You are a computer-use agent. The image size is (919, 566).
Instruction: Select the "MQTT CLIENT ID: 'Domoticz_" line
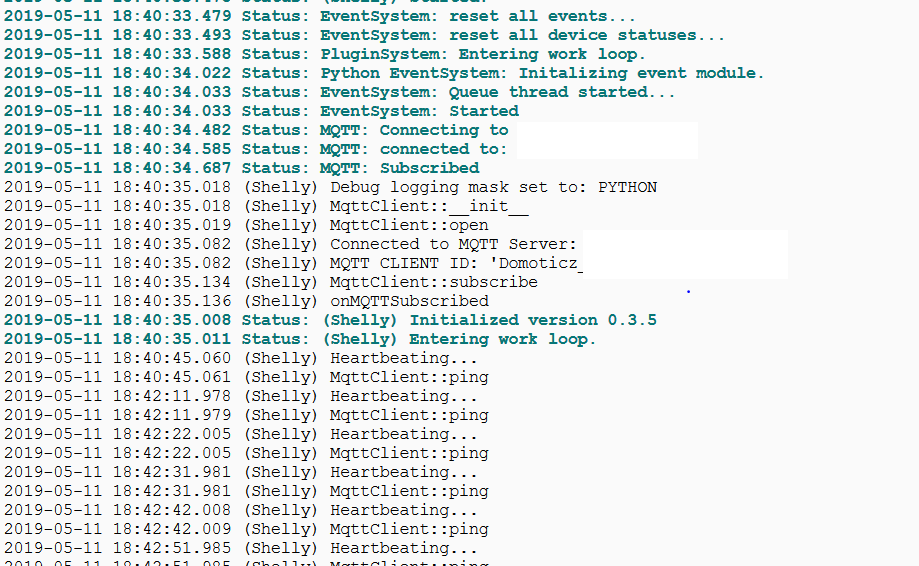294,263
